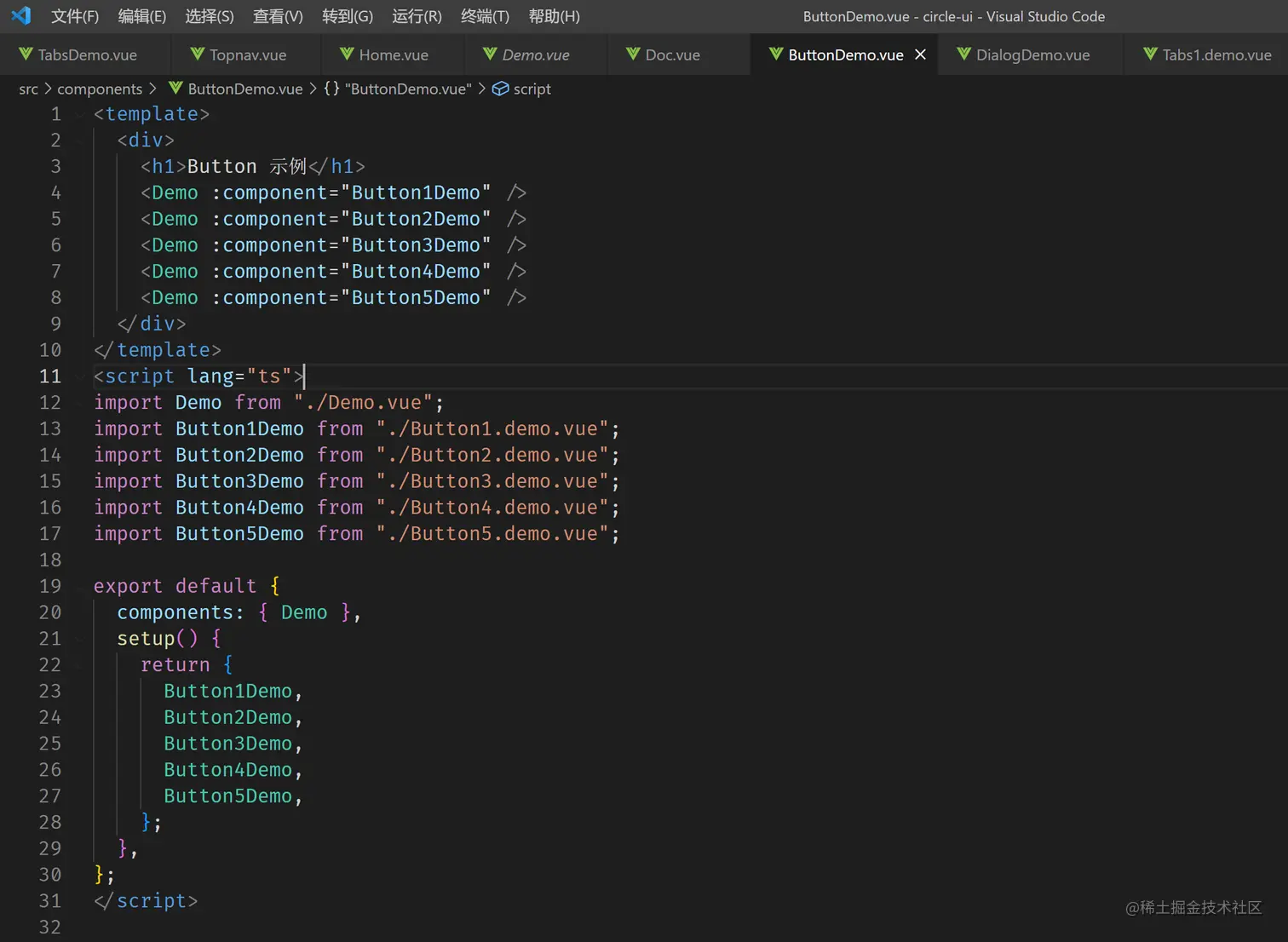Click Vue icon on Home.vue tab

click(x=346, y=55)
